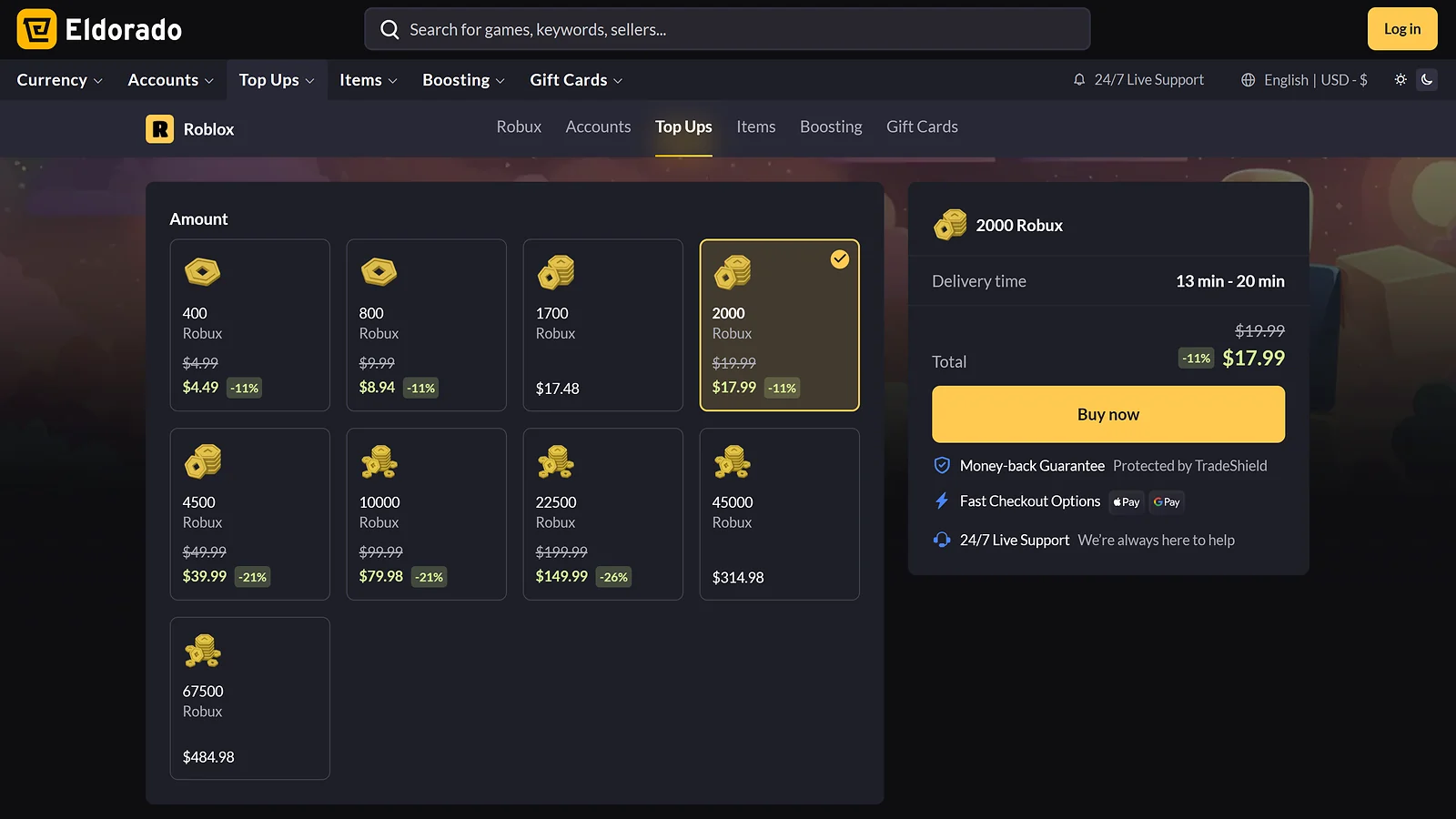1456x819 pixels.
Task: Select the 67500 Robux amount card
Action: click(250, 698)
